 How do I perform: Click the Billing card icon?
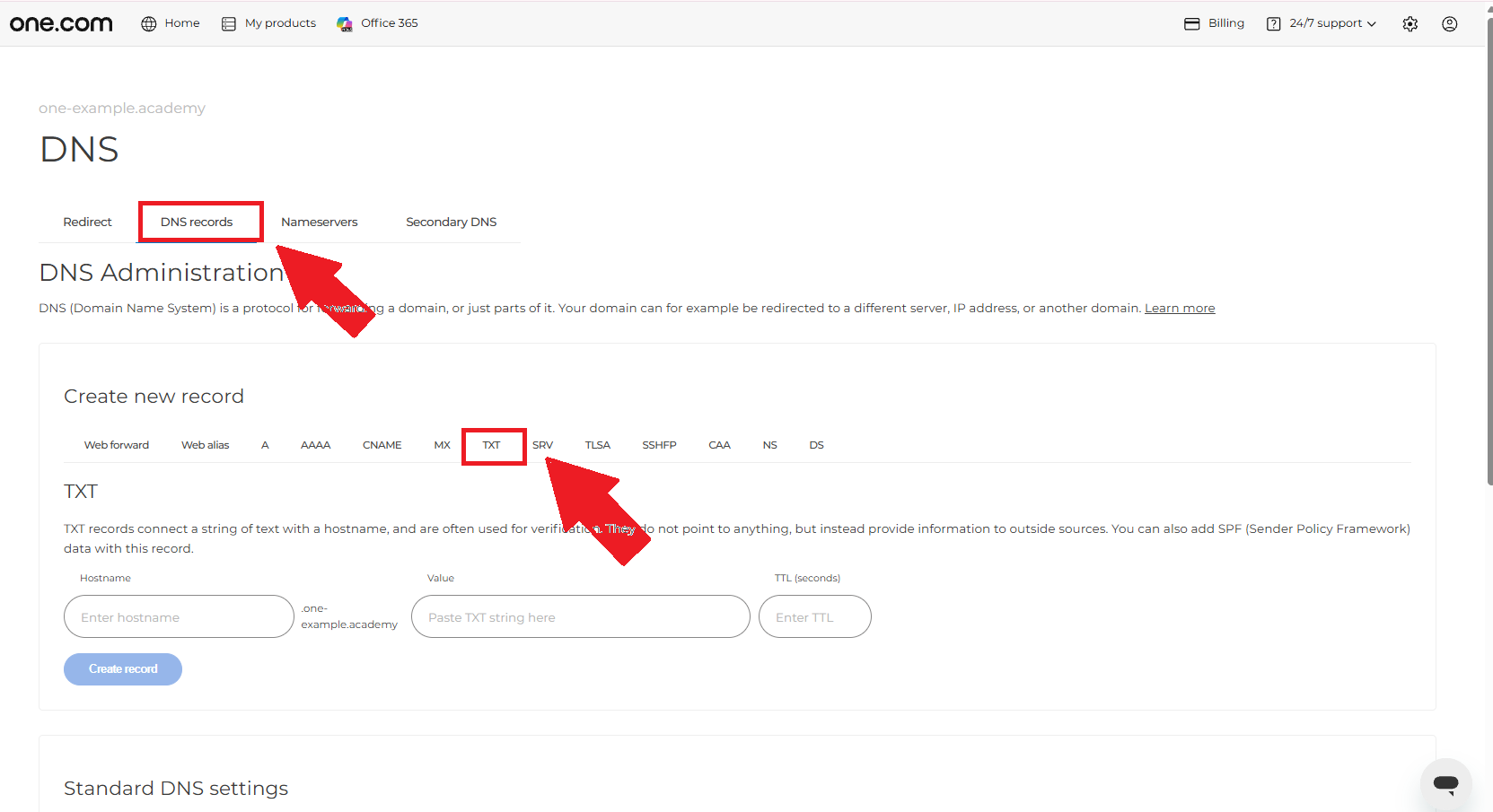[x=1192, y=23]
